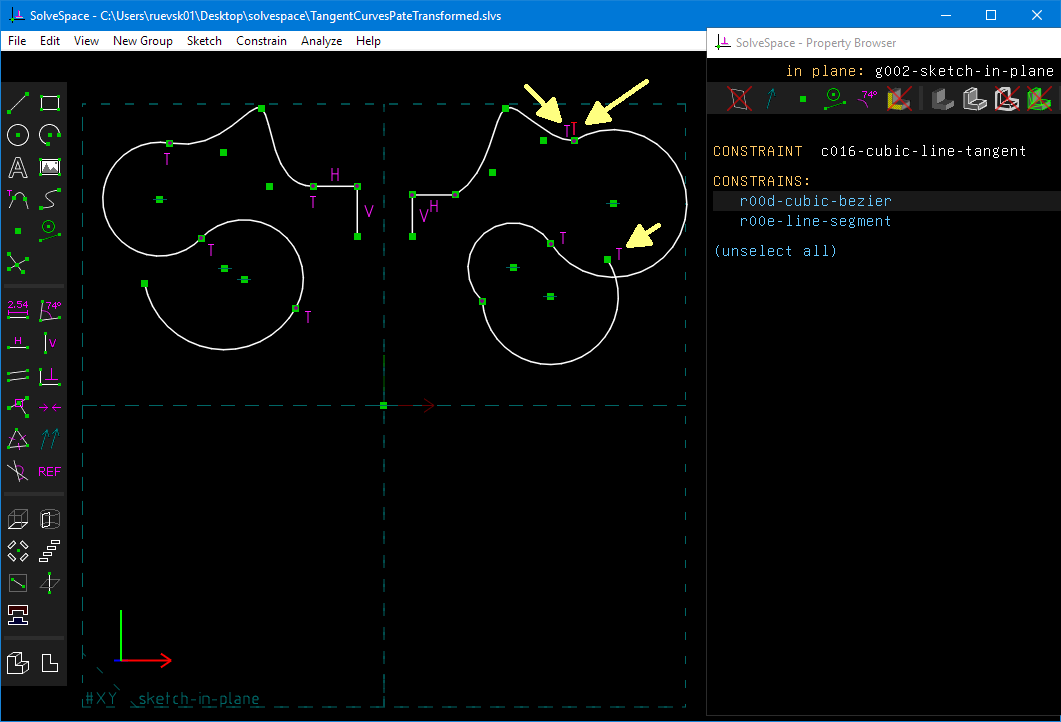This screenshot has height=722, width=1061.
Task: Select the Arc of a Circle tool
Action: [50, 135]
